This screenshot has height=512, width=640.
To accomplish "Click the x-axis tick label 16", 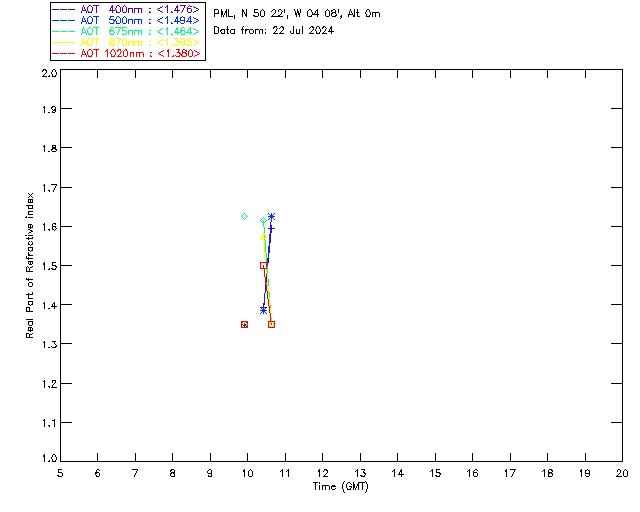I will pyautogui.click(x=473, y=473).
